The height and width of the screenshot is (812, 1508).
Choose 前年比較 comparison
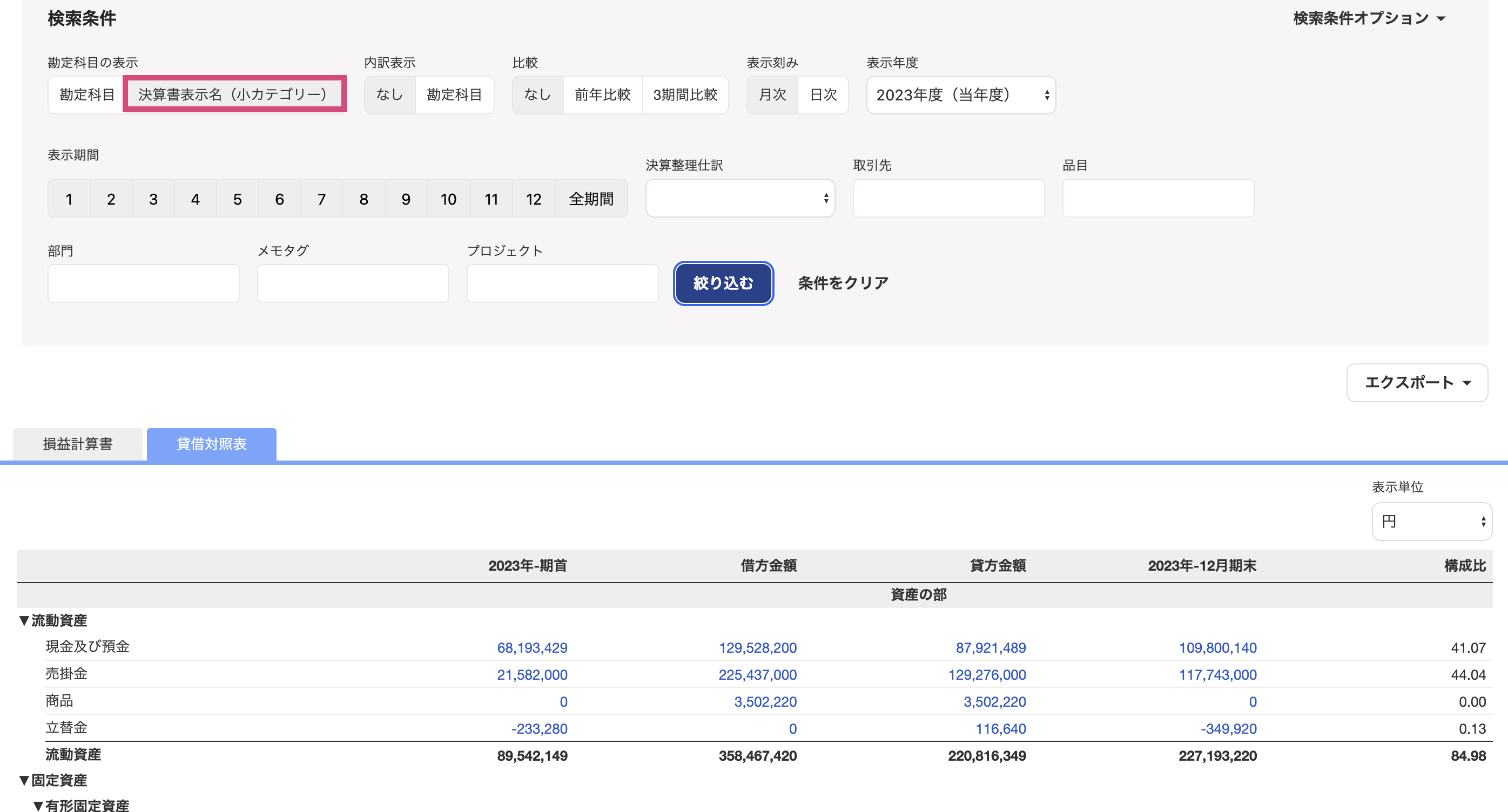(x=602, y=94)
